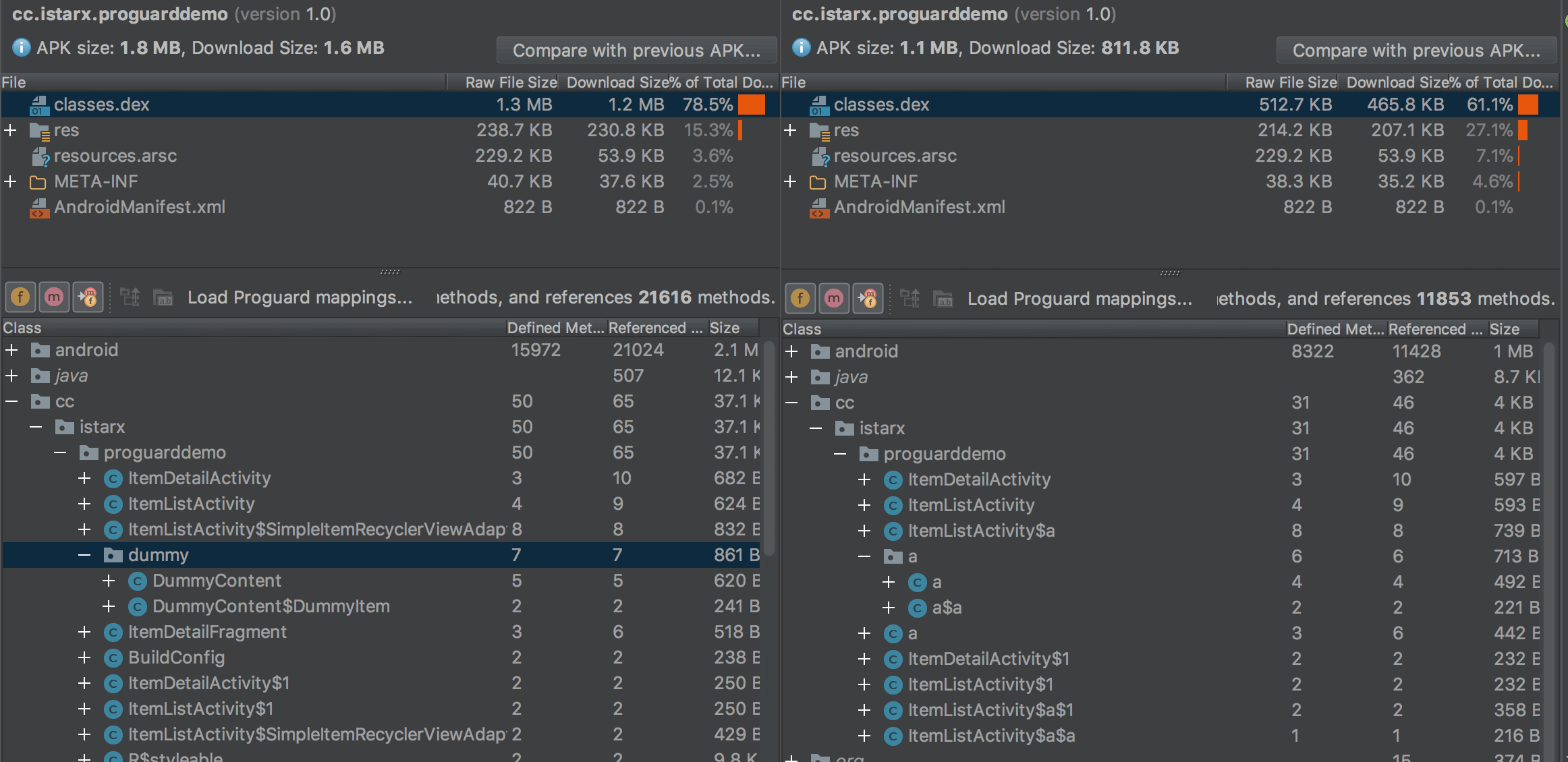The width and height of the screenshot is (1568, 762).
Task: Select AndroidManifest.xml icon in right panel
Action: pos(820,208)
